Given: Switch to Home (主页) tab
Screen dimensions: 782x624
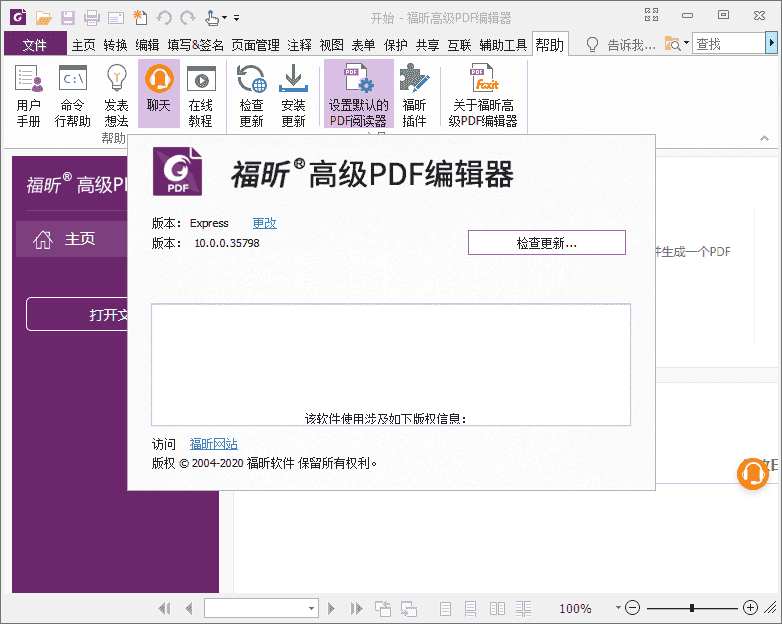Looking at the screenshot, I should pos(83,45).
